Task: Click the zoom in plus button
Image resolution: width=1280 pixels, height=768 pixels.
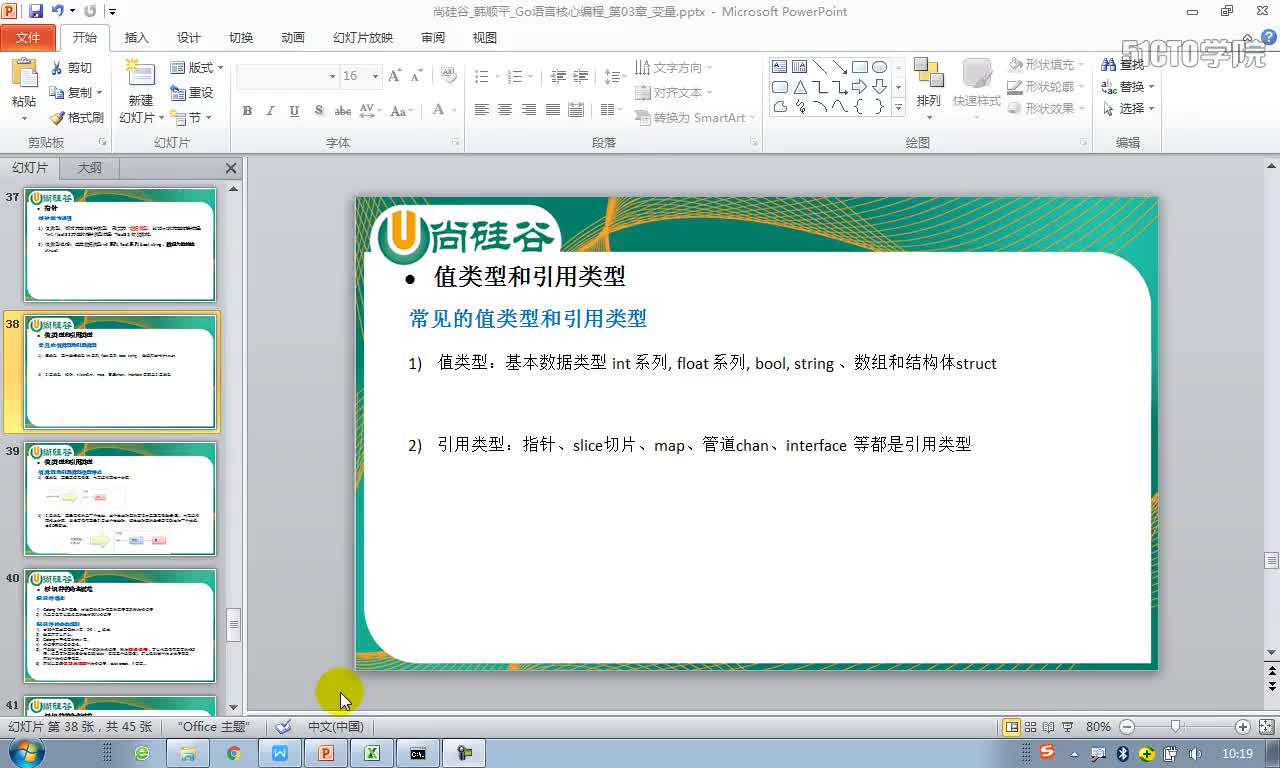Action: coord(1243,727)
